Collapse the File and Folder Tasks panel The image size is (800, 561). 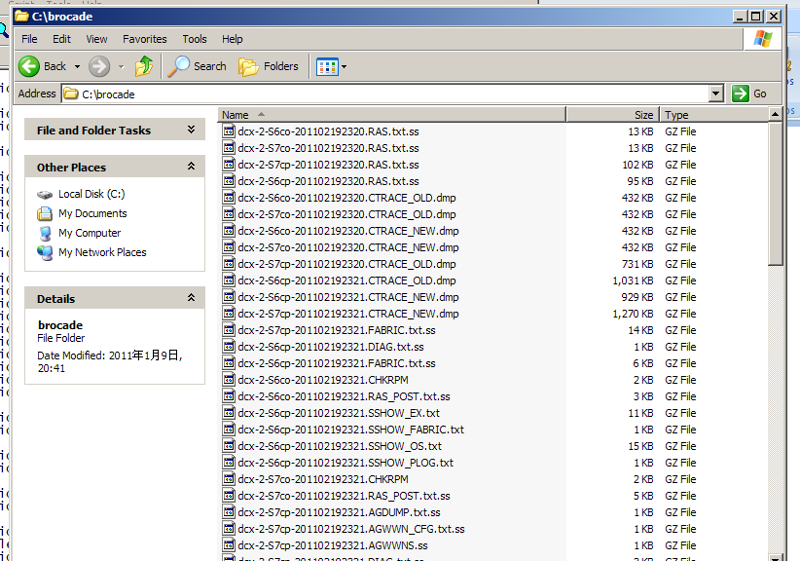coord(191,130)
